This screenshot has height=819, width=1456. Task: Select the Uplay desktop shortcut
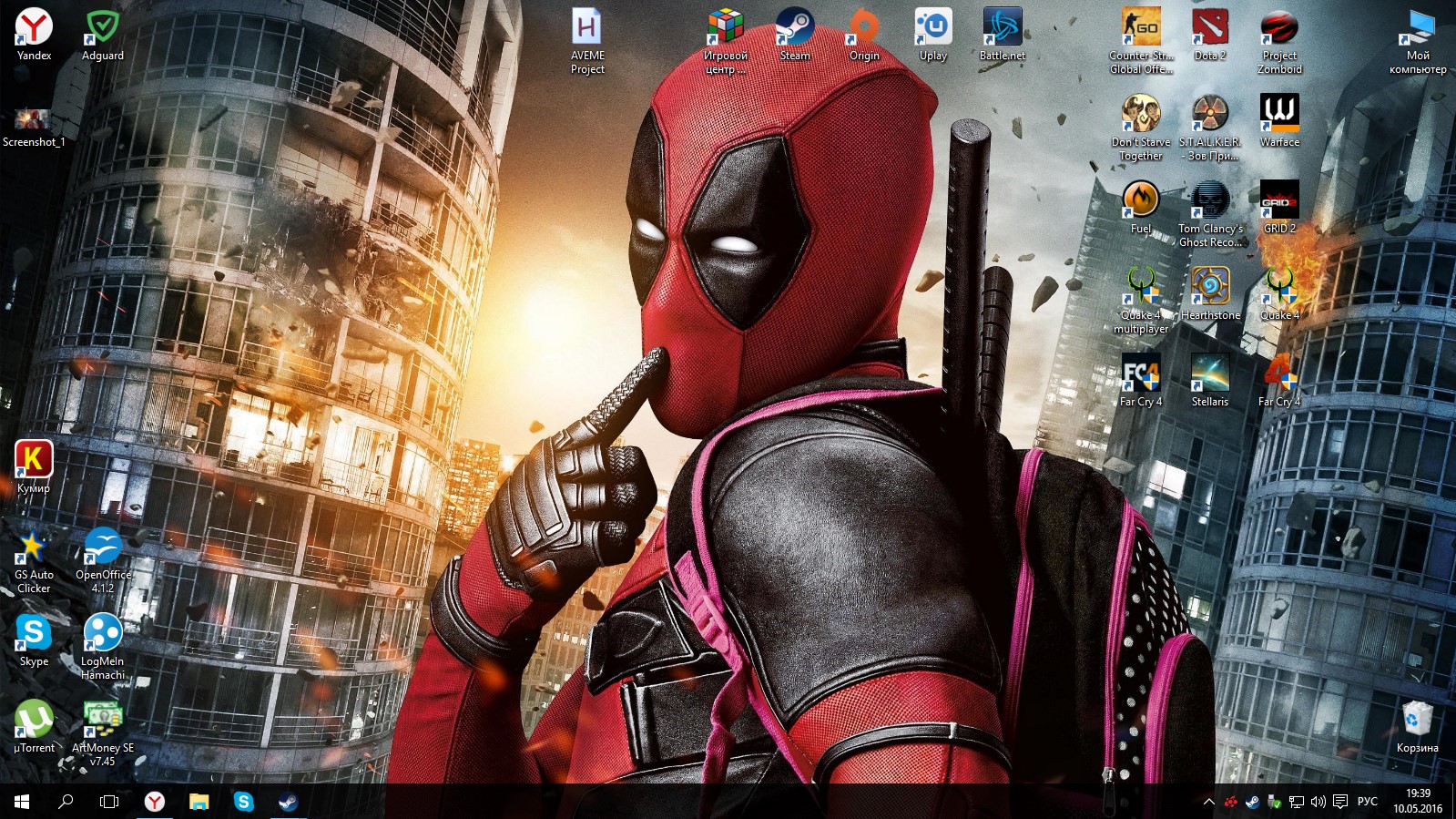933,35
